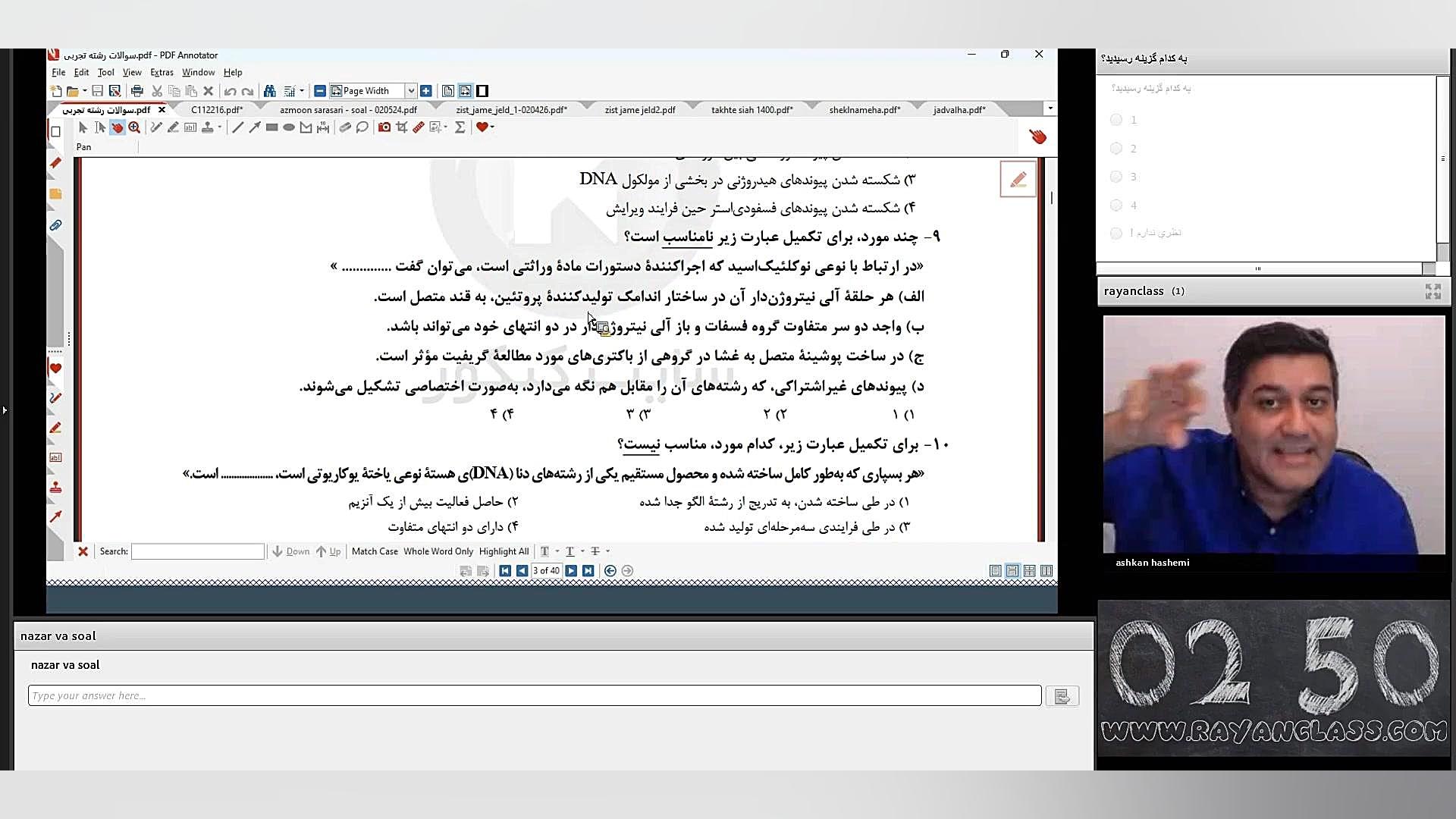The width and height of the screenshot is (1456, 819).
Task: Choose the Select arrow tool
Action: [x=83, y=127]
